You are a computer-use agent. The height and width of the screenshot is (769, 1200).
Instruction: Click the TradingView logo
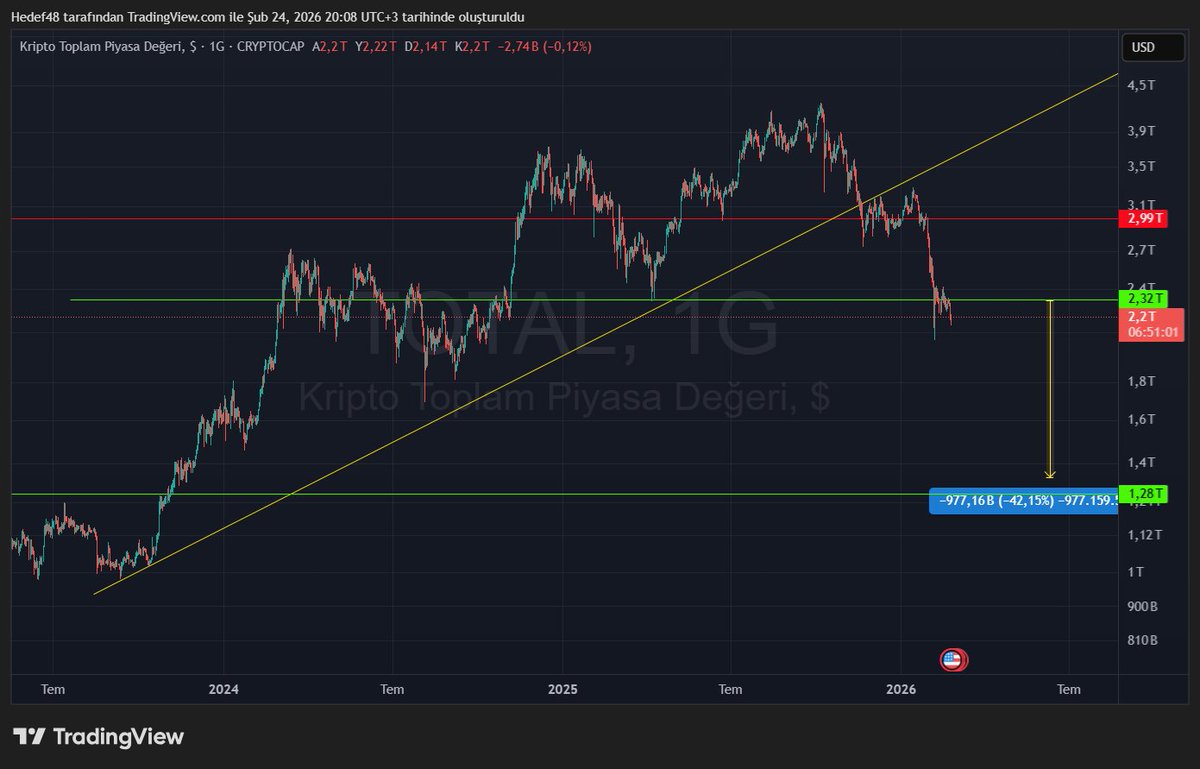(x=98, y=737)
